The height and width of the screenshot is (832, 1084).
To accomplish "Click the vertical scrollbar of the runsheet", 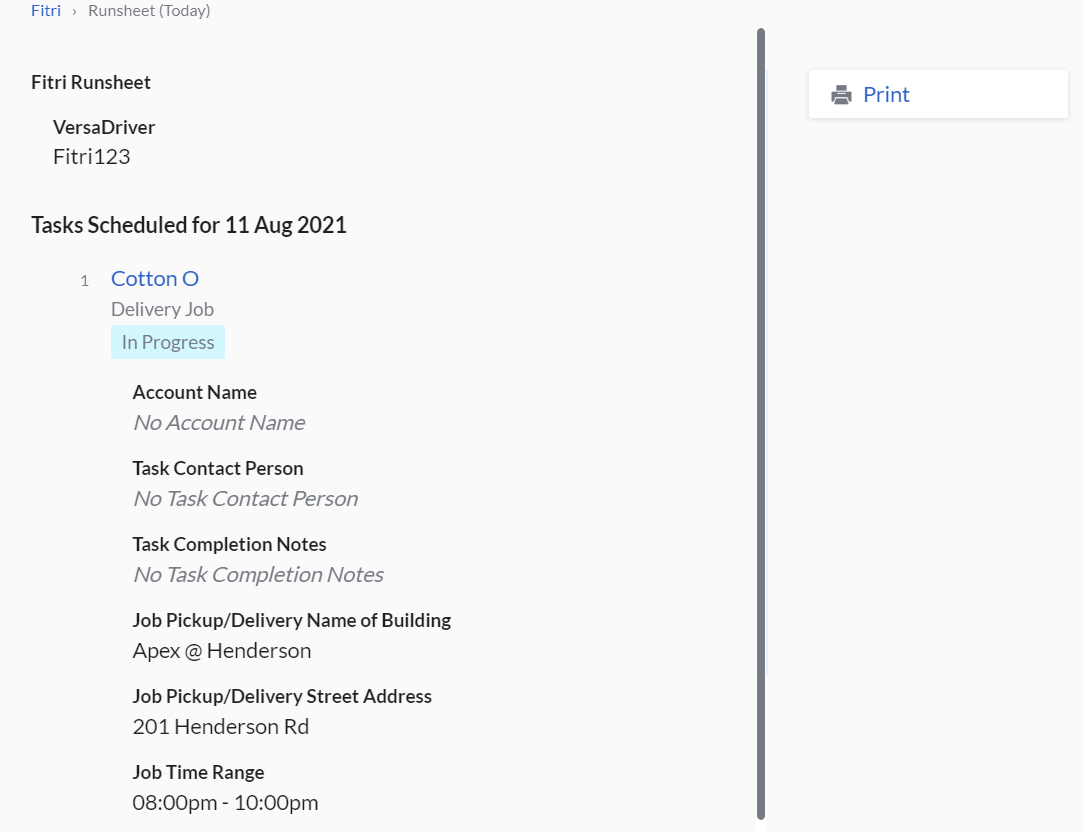I will (761, 420).
